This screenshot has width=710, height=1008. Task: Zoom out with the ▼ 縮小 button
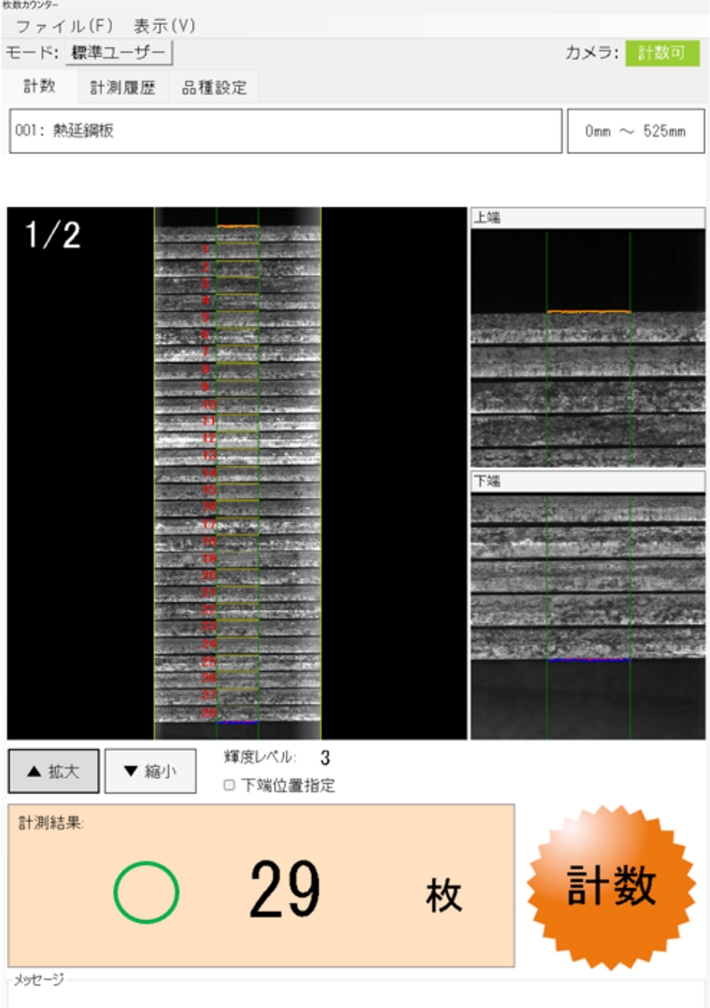[150, 771]
